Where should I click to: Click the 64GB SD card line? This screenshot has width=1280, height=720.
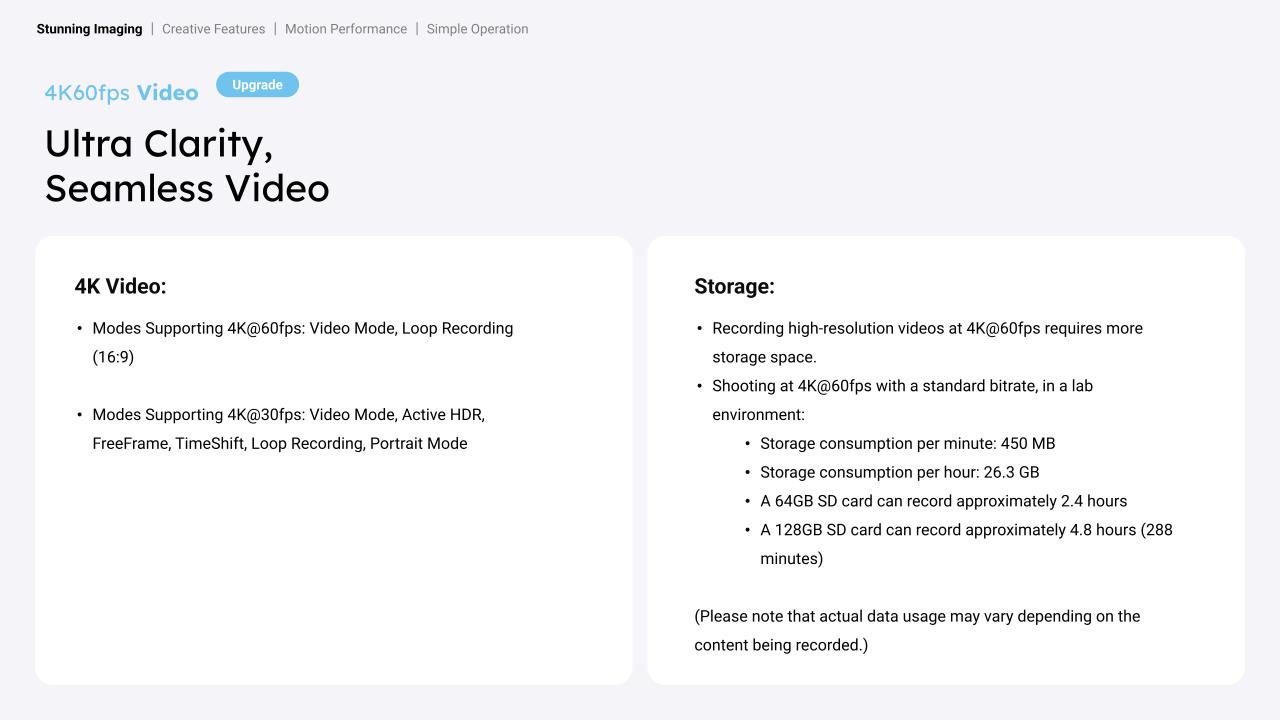click(x=943, y=501)
